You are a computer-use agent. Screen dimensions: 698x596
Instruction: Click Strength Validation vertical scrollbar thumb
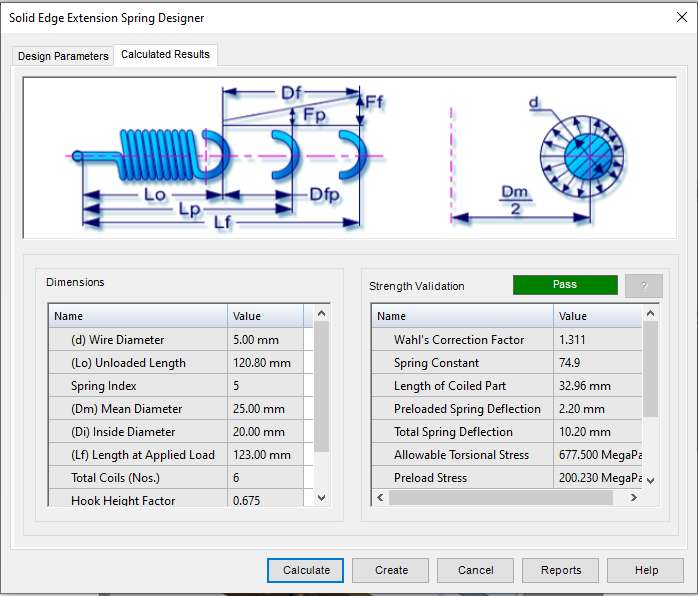650,369
